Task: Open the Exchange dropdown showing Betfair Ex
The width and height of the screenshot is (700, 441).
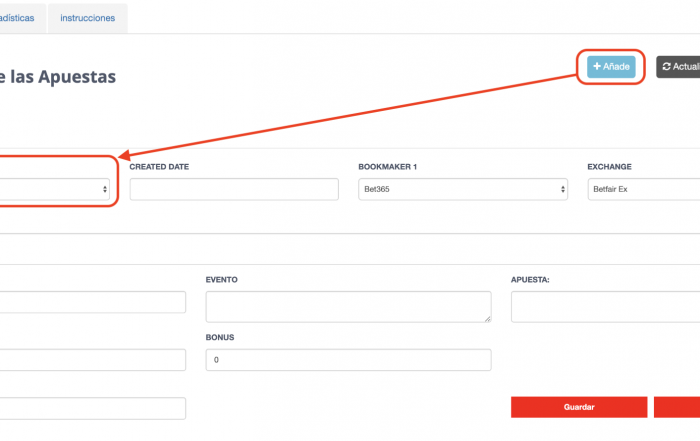Action: tap(644, 189)
